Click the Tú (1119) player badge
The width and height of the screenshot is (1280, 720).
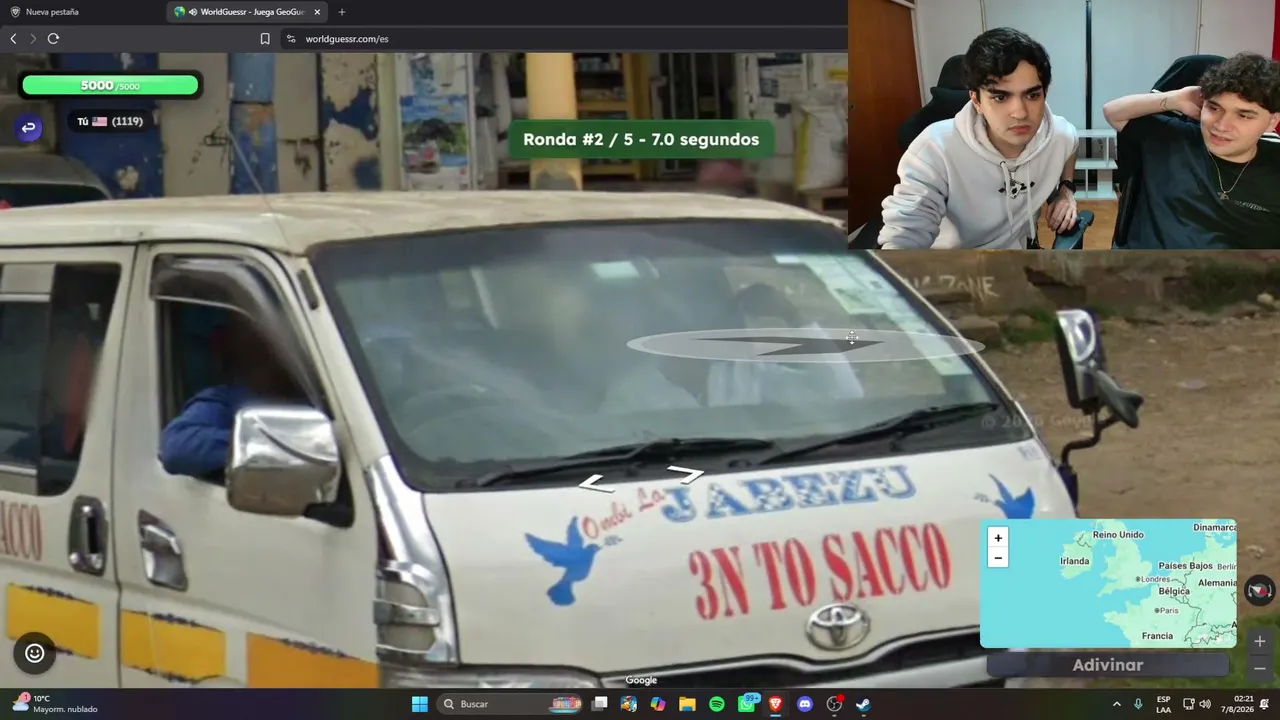(110, 122)
